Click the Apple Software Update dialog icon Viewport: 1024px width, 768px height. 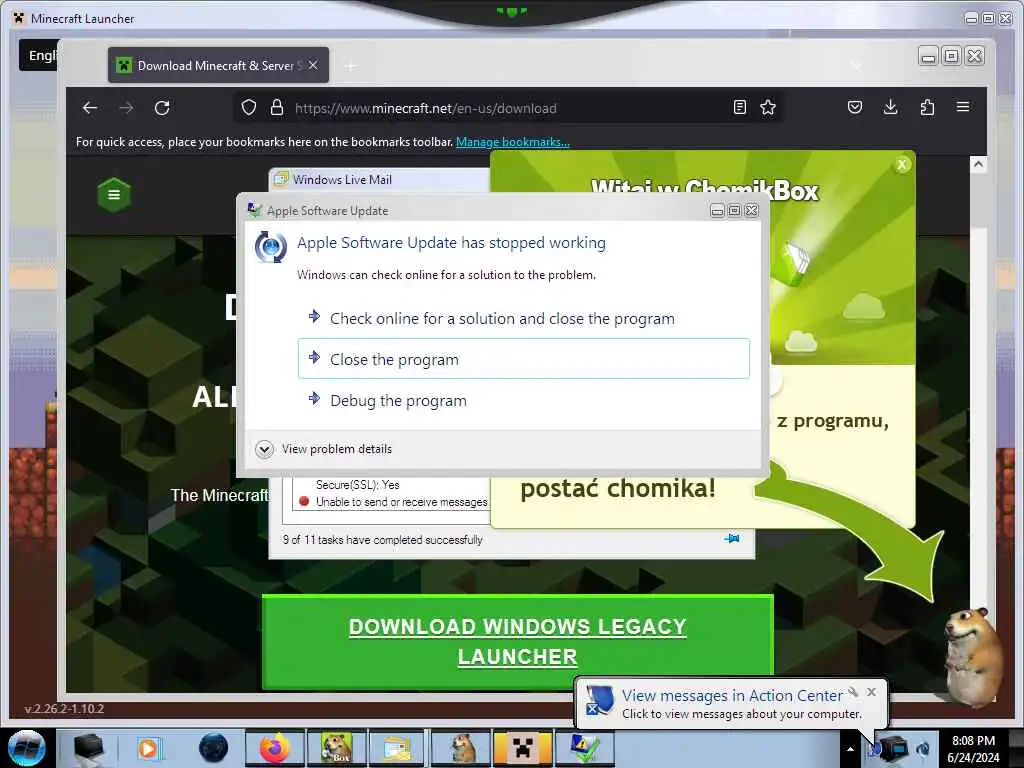[x=270, y=247]
